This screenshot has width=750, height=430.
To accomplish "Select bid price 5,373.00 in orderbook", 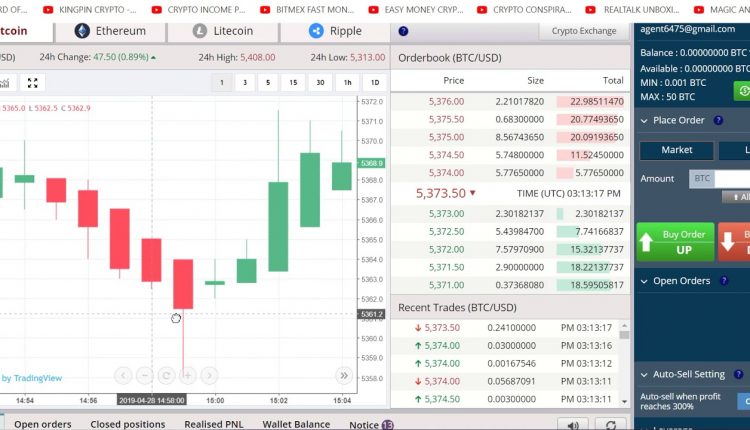I will click(446, 213).
